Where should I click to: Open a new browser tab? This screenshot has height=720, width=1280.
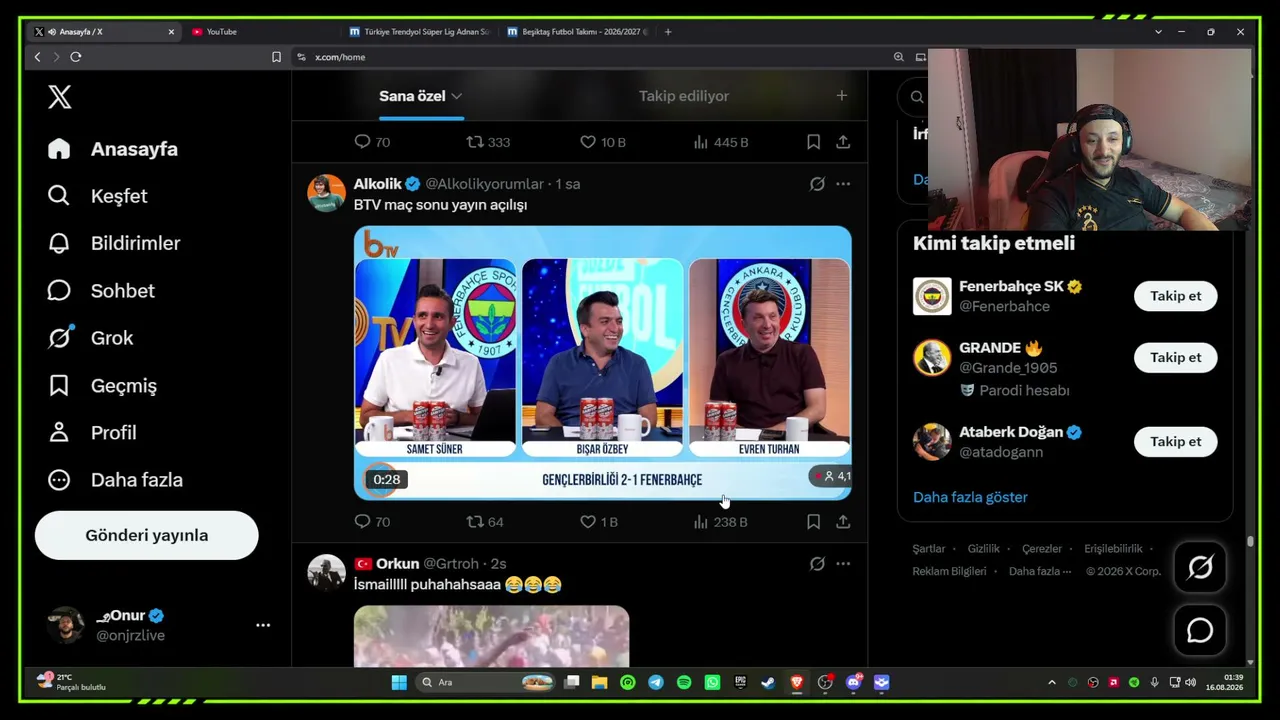point(668,32)
